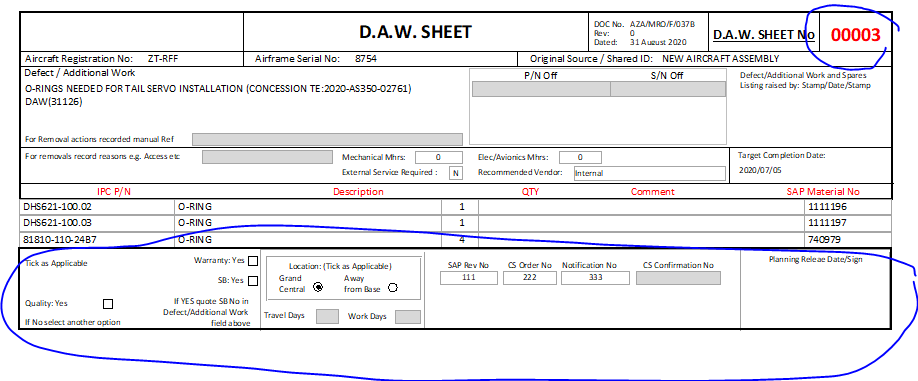The height and width of the screenshot is (381, 918).
Task: Click the External Service Required box
Action: point(455,173)
